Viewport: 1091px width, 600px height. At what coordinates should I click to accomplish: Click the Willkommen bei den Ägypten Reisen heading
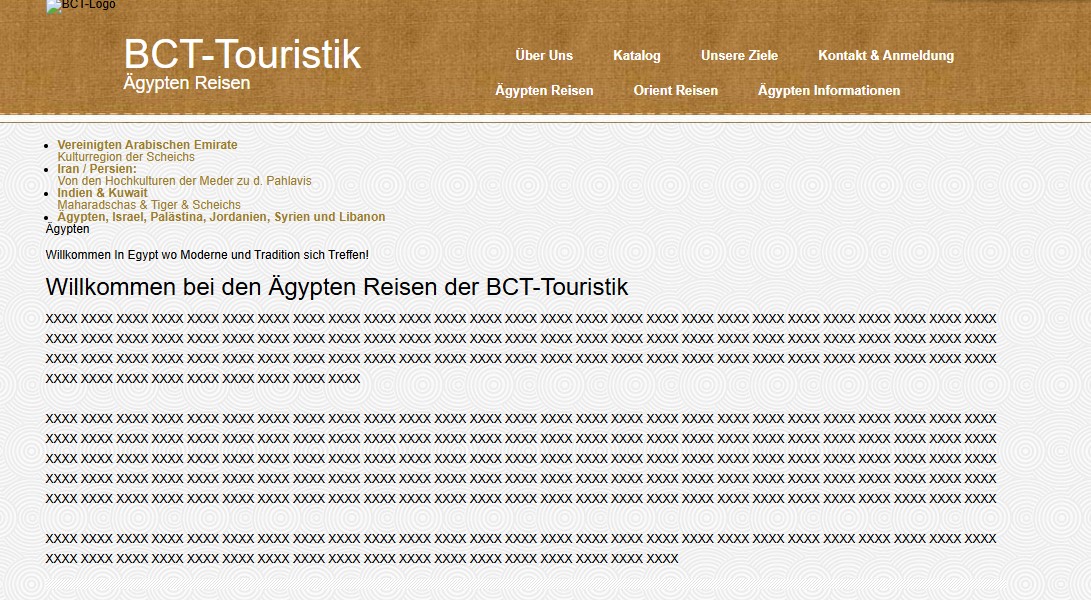337,287
